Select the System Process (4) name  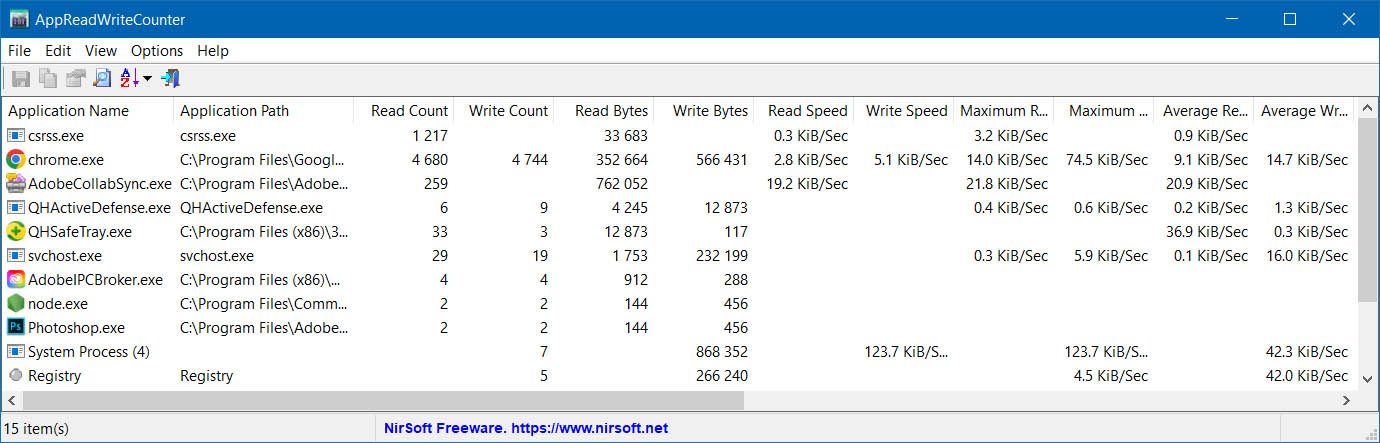(89, 352)
